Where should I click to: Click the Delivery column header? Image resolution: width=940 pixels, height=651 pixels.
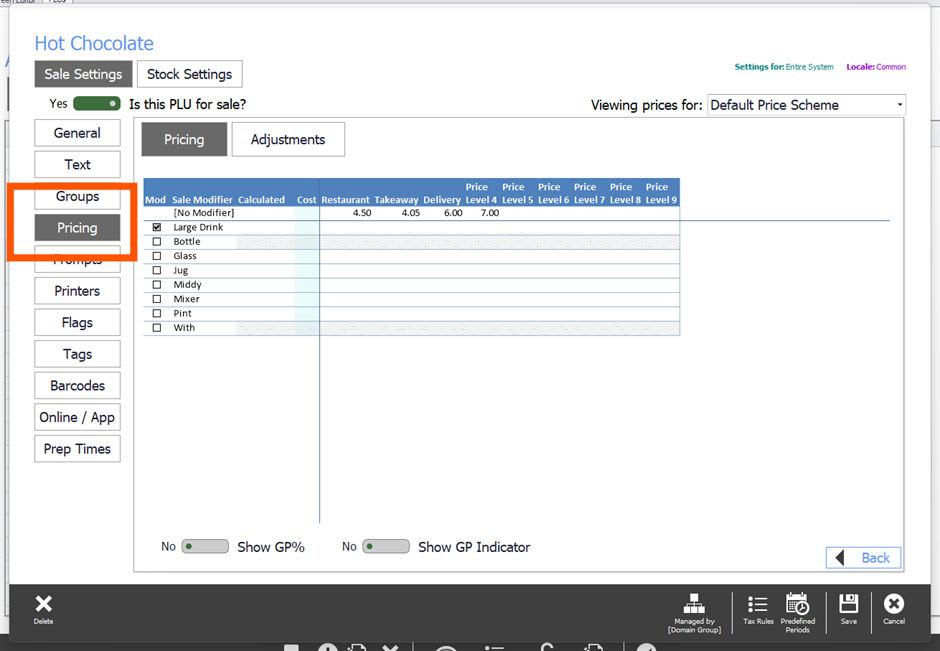(x=442, y=200)
